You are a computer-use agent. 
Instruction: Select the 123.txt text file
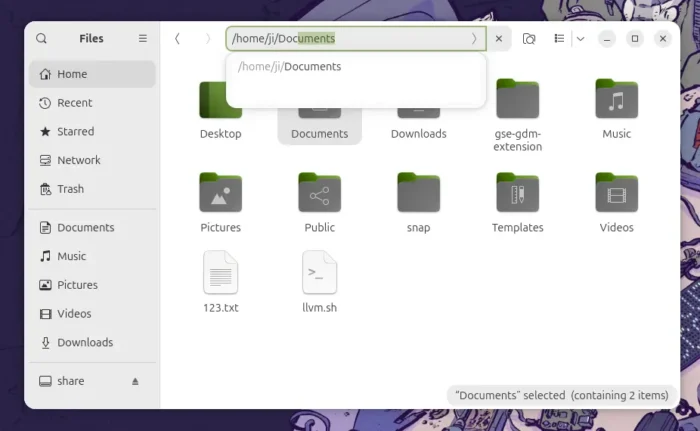click(x=220, y=273)
